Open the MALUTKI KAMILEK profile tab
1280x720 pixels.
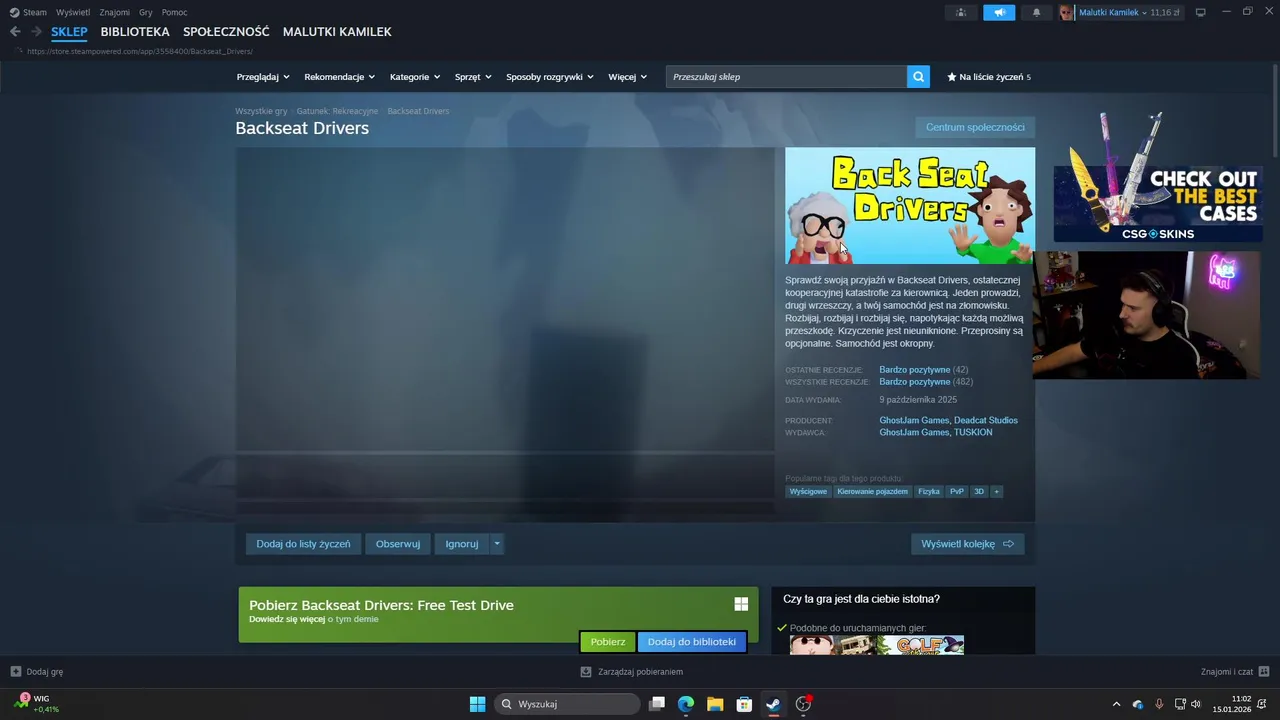[x=337, y=32]
